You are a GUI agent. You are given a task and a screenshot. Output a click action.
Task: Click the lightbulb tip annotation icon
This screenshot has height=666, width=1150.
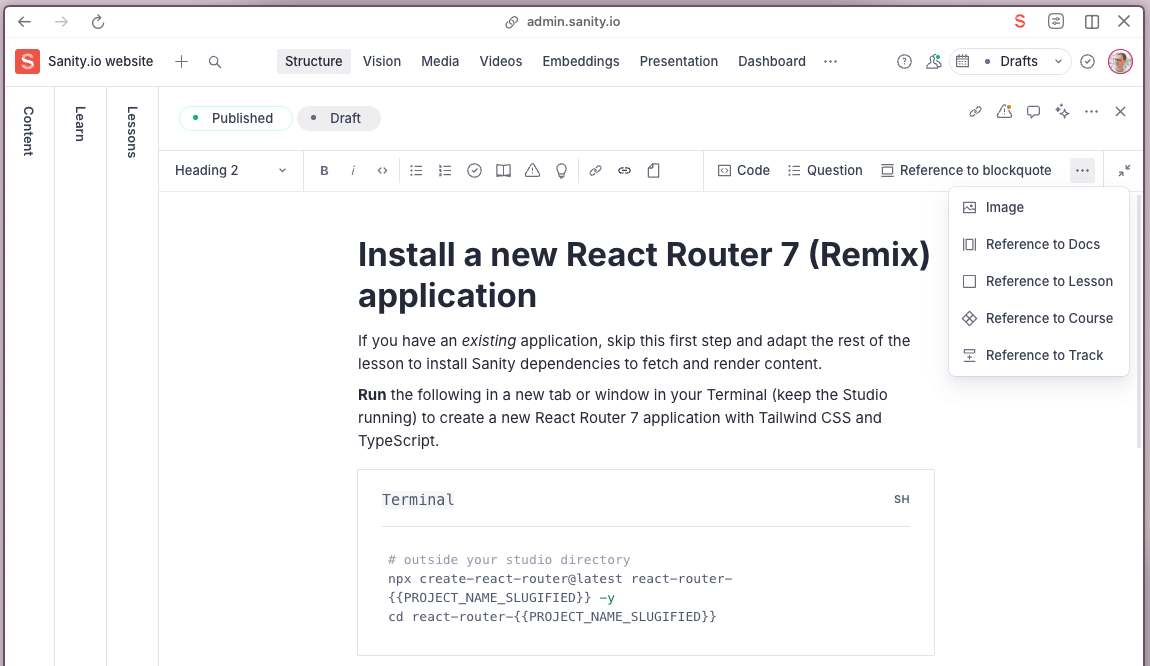pyautogui.click(x=561, y=170)
